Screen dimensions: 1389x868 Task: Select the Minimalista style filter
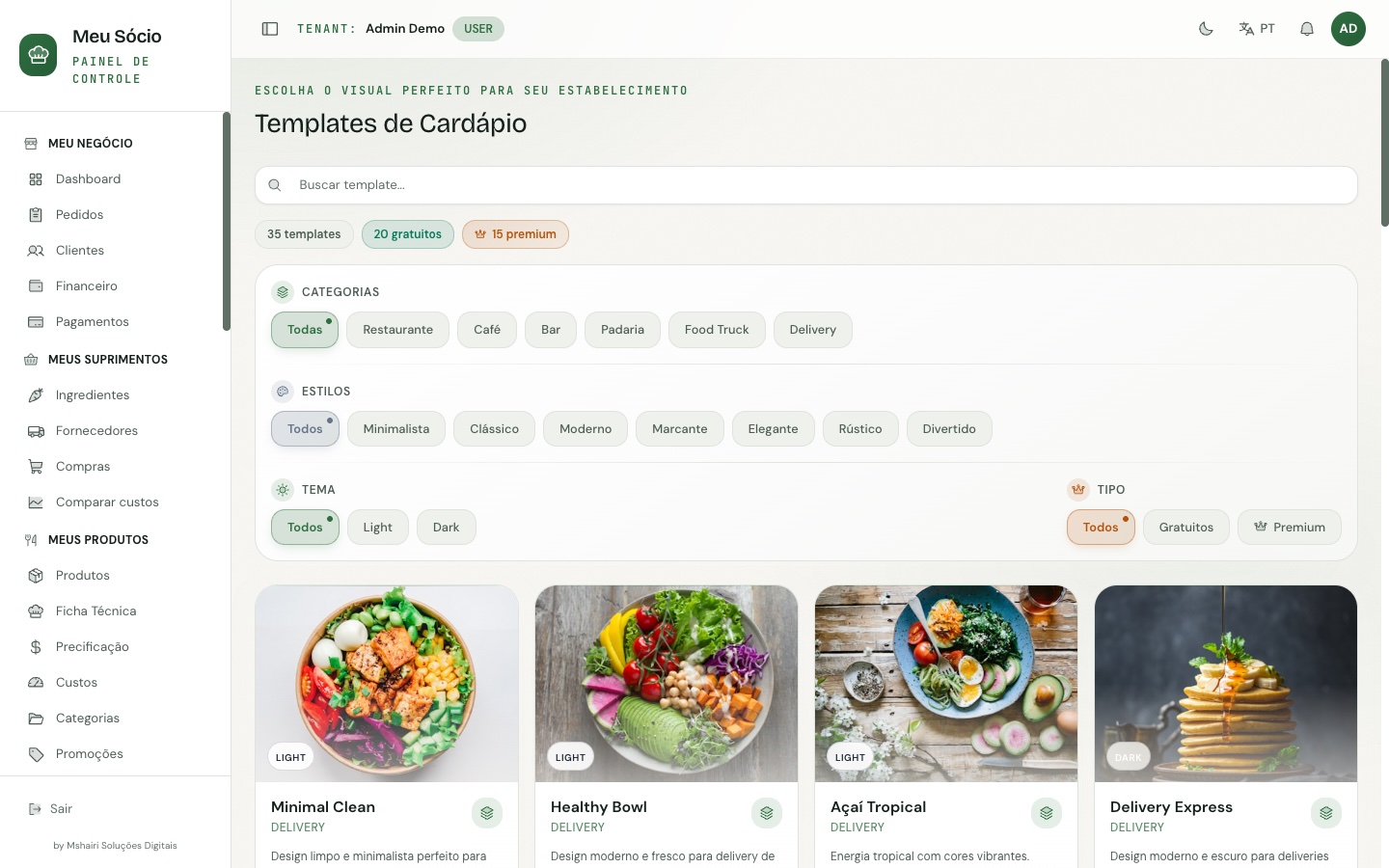396,429
